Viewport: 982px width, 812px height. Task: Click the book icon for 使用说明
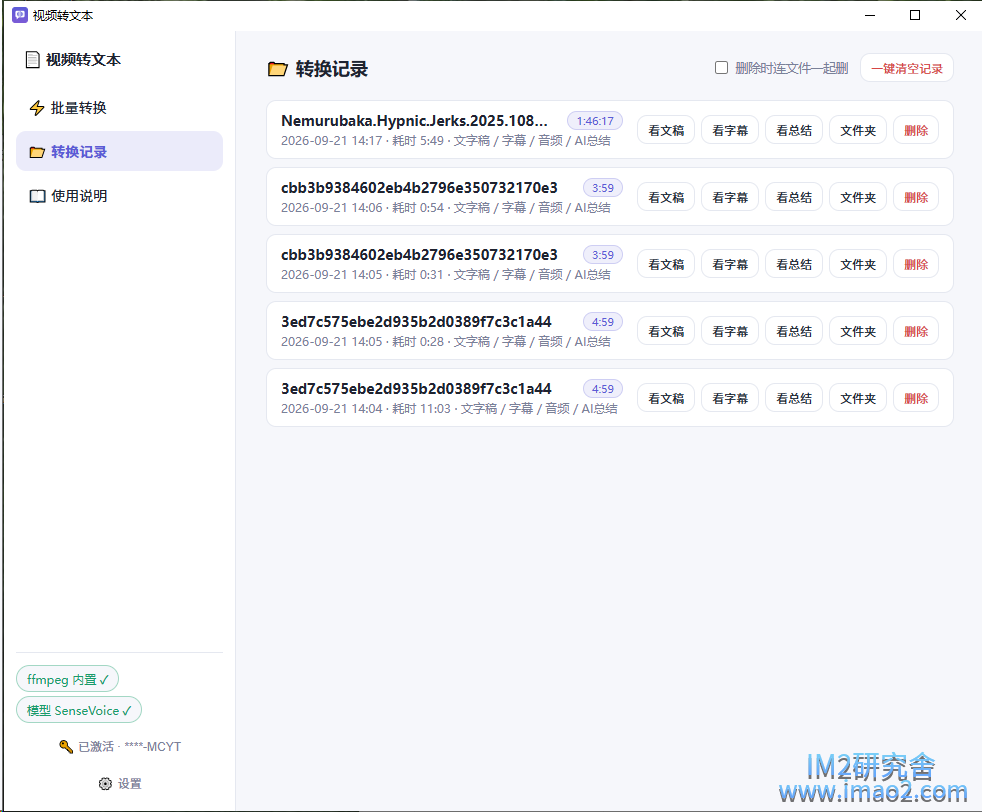tap(38, 196)
